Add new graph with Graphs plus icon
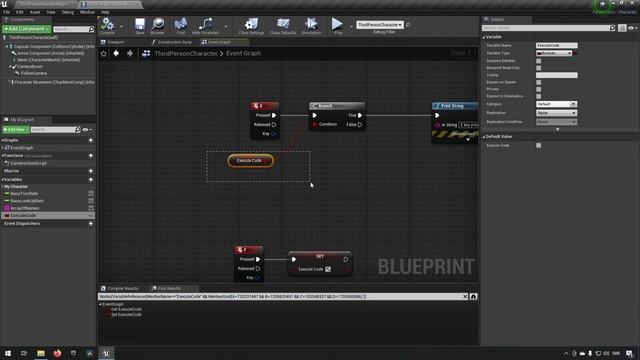 (x=91, y=140)
